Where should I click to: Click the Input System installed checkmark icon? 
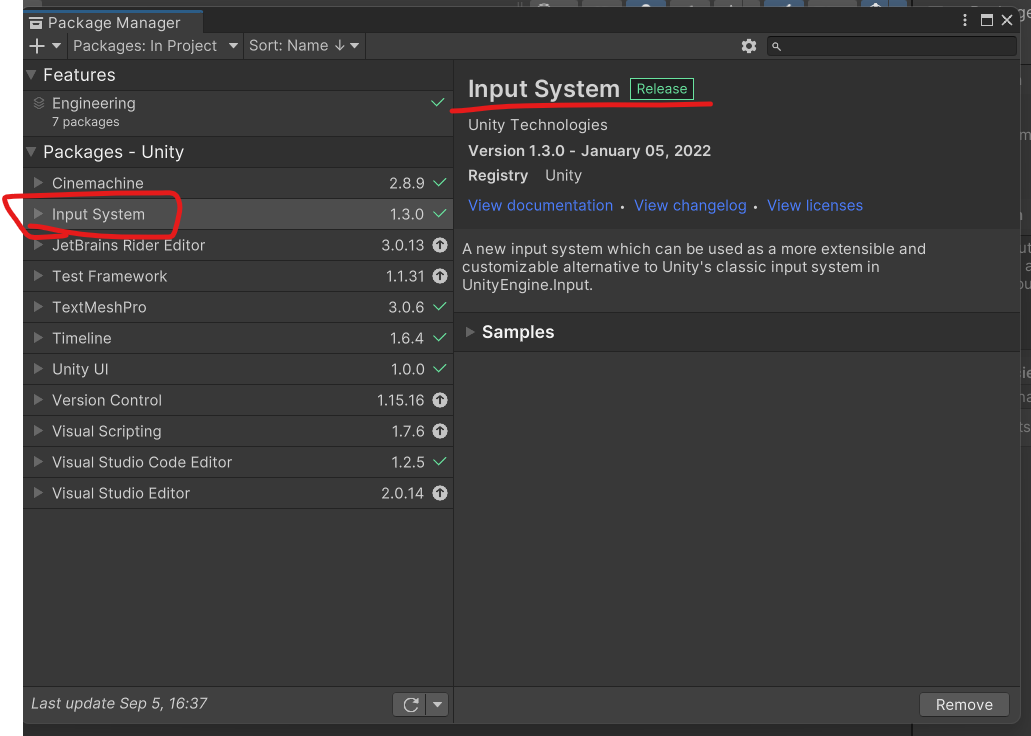coord(440,214)
